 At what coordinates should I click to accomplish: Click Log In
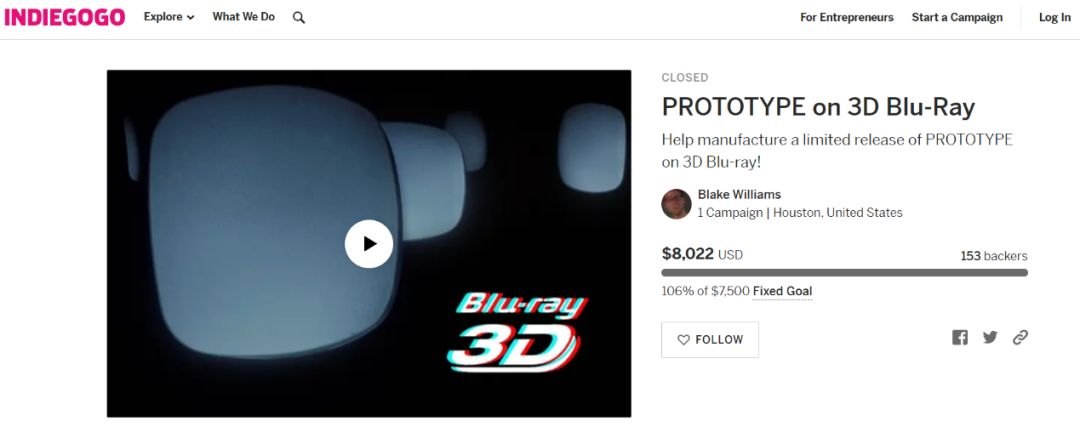[x=1055, y=18]
